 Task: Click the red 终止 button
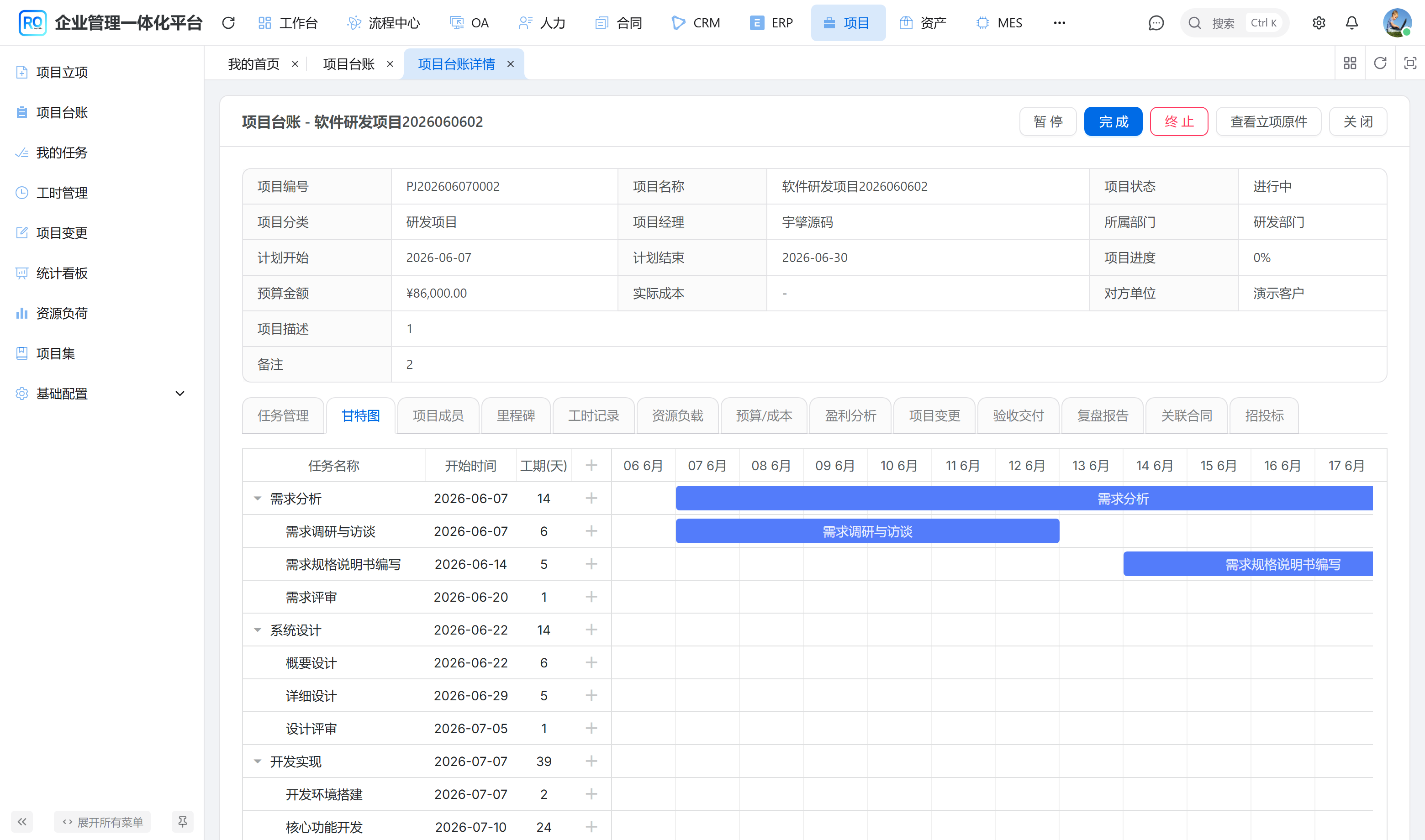(1179, 122)
